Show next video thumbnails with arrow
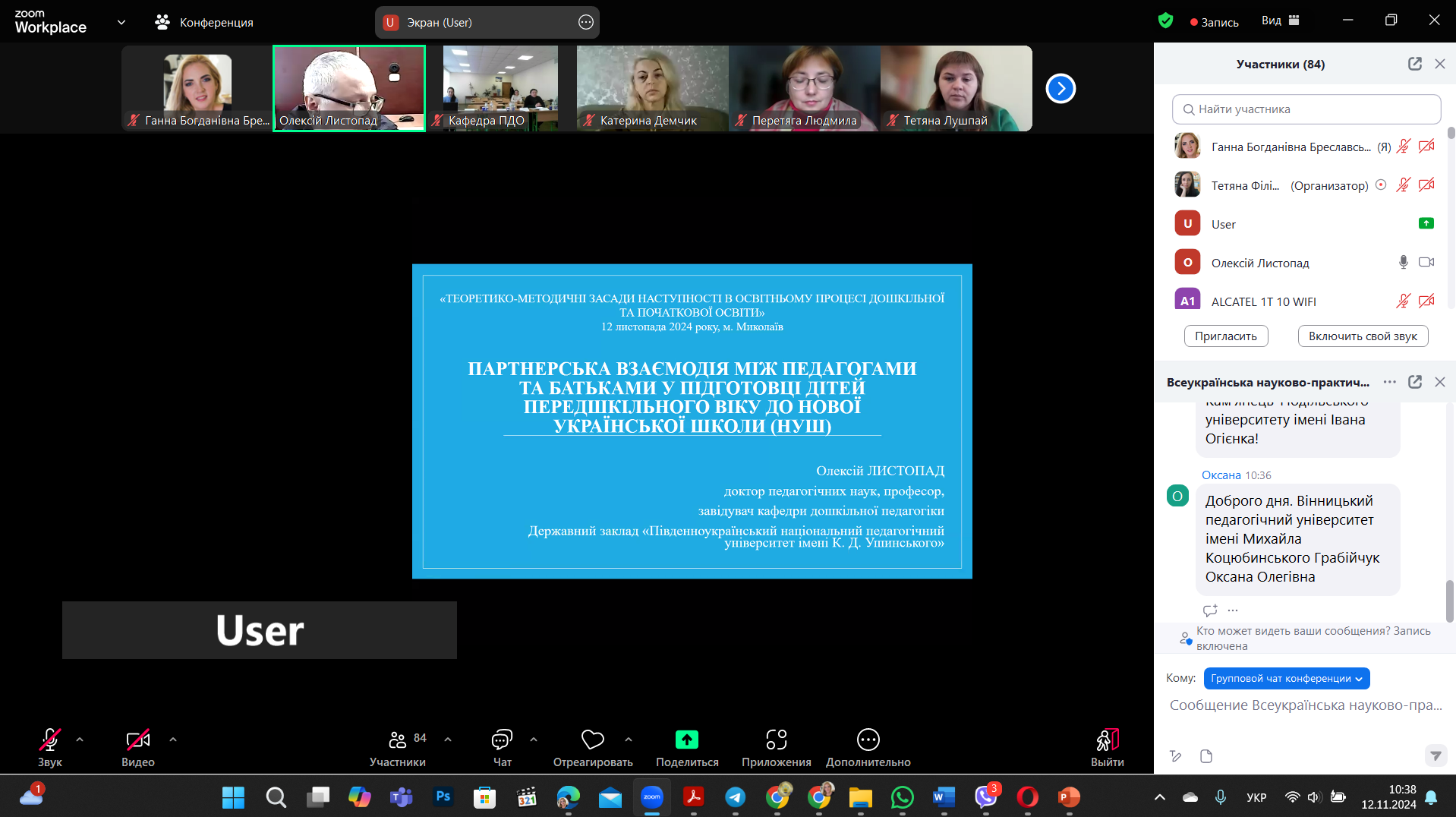1456x817 pixels. click(x=1060, y=89)
